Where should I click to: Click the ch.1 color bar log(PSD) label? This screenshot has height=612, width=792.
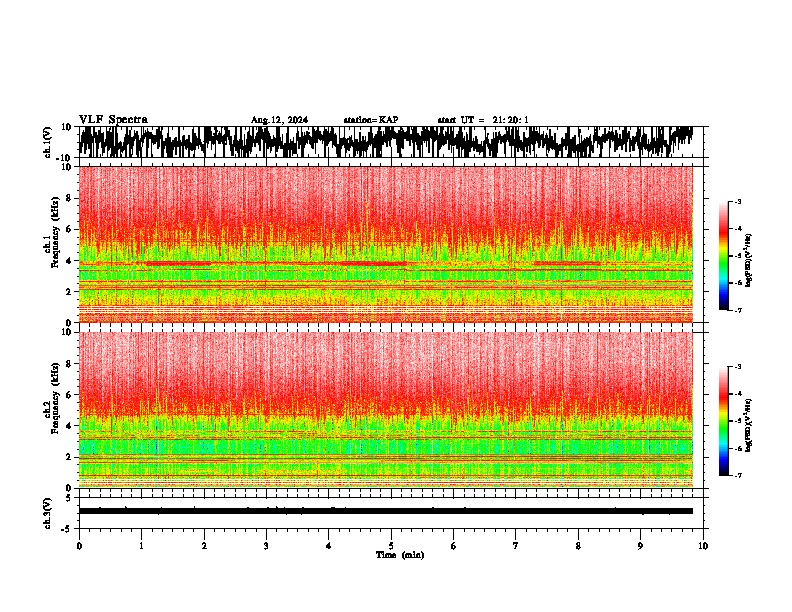tap(748, 261)
